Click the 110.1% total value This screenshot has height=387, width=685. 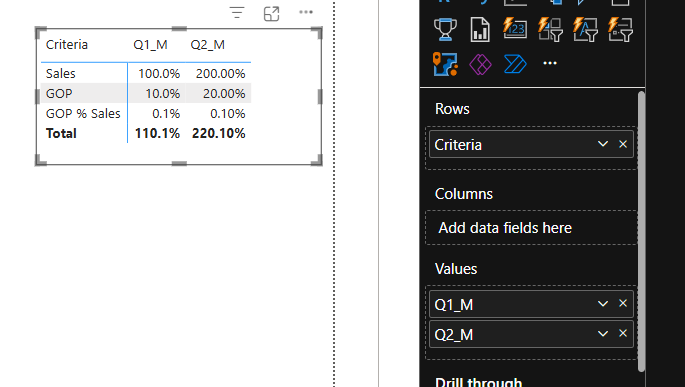(x=157, y=133)
